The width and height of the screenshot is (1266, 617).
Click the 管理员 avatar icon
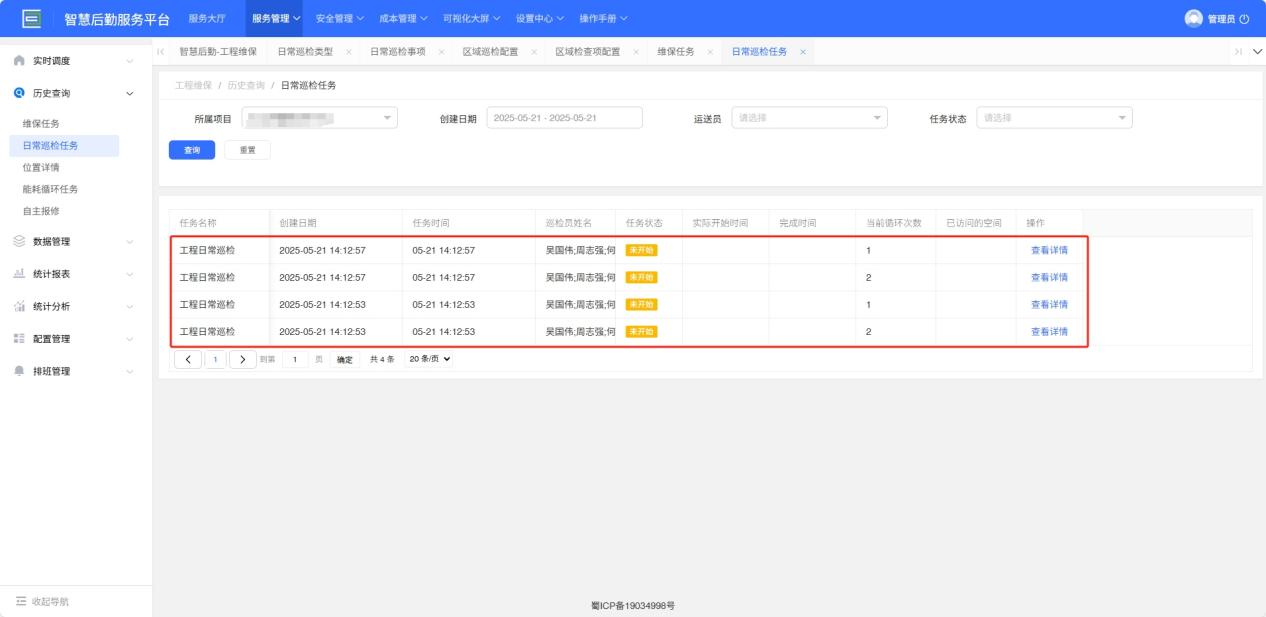1193,18
